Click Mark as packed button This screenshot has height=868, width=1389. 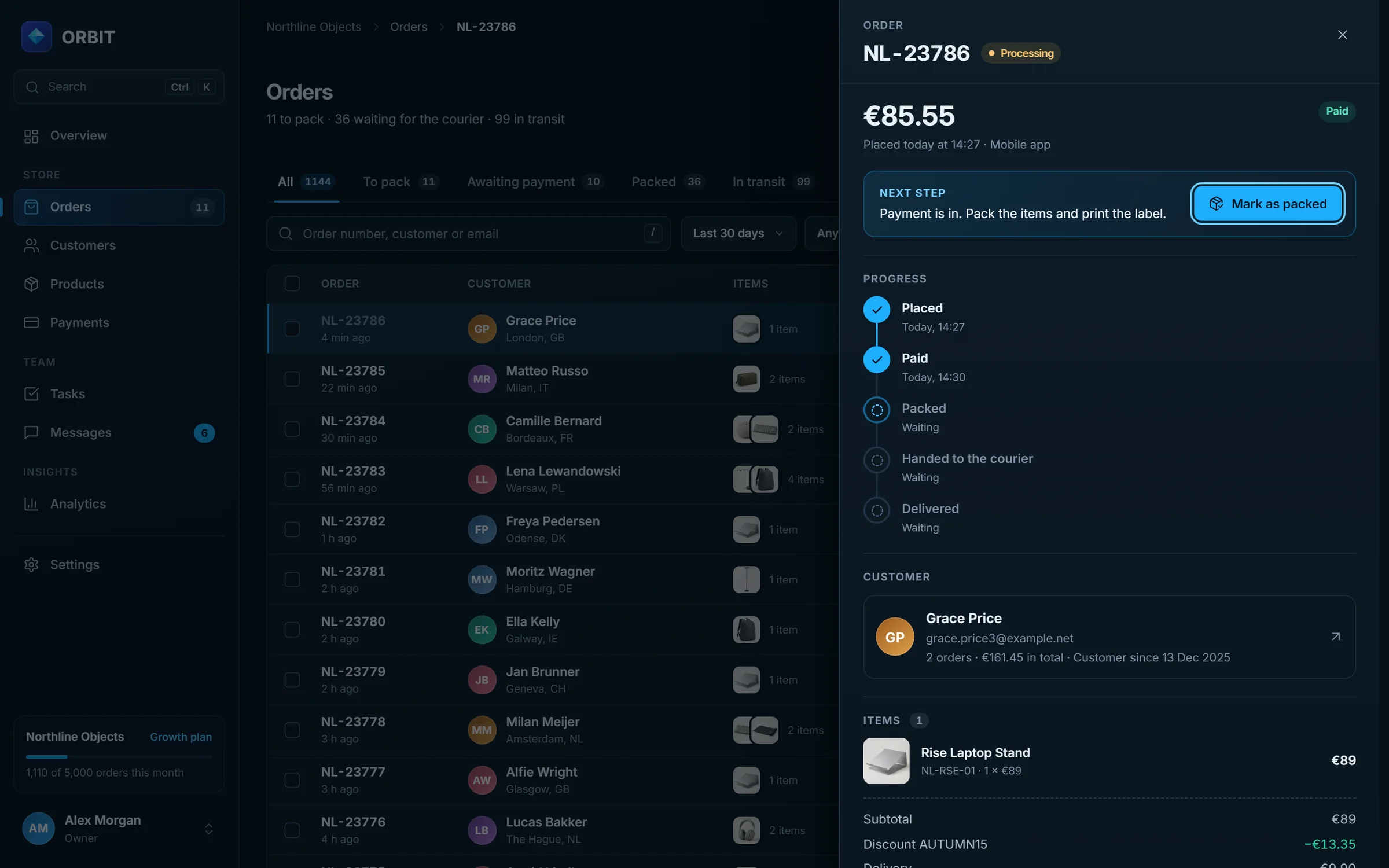pos(1267,204)
